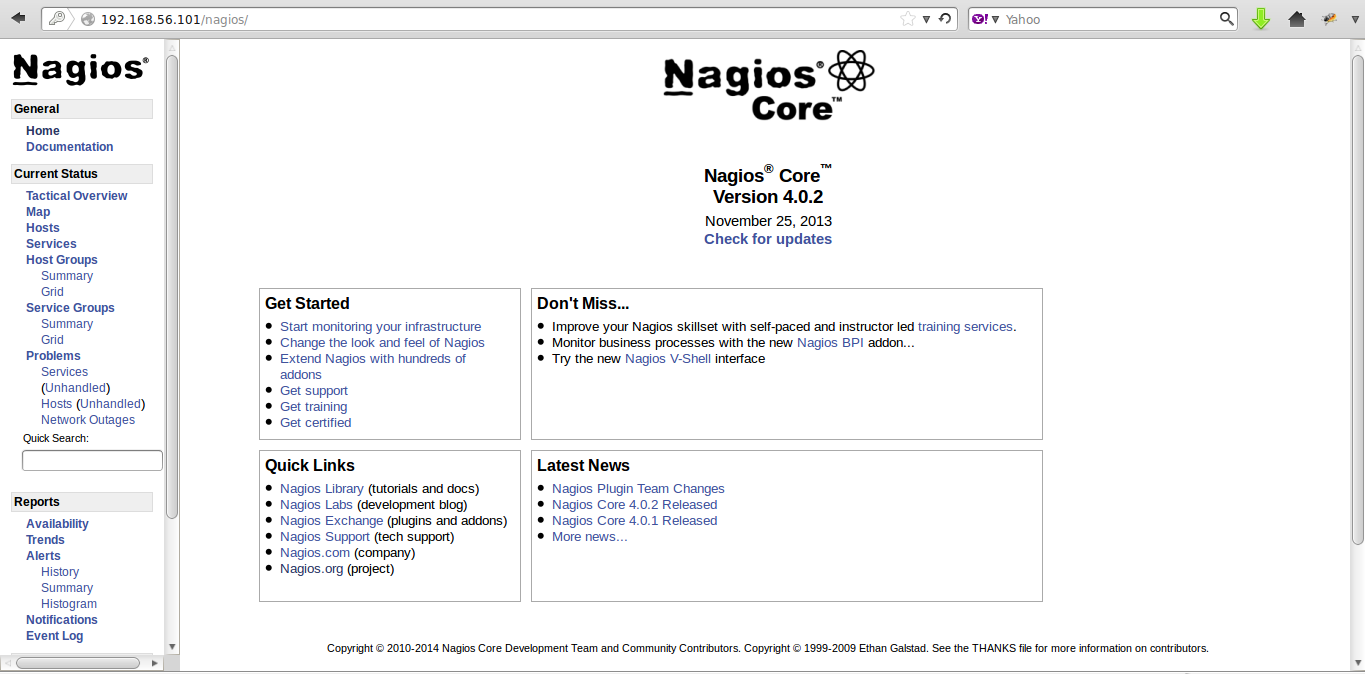Open the Notifications report
Viewport: 1365px width, 674px height.
(x=62, y=620)
